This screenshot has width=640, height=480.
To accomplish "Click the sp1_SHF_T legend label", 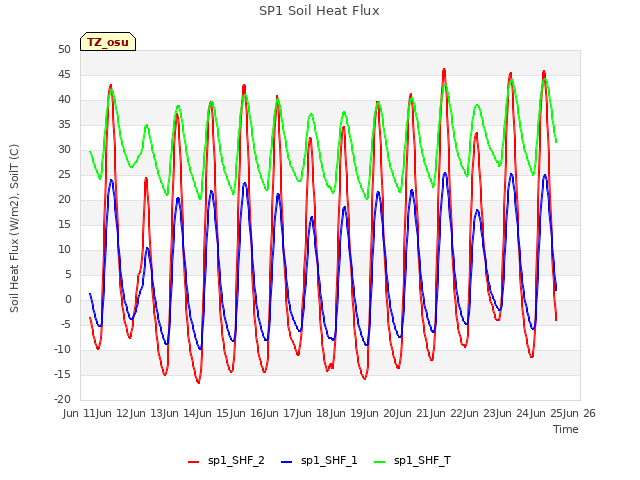I will pos(422,461).
